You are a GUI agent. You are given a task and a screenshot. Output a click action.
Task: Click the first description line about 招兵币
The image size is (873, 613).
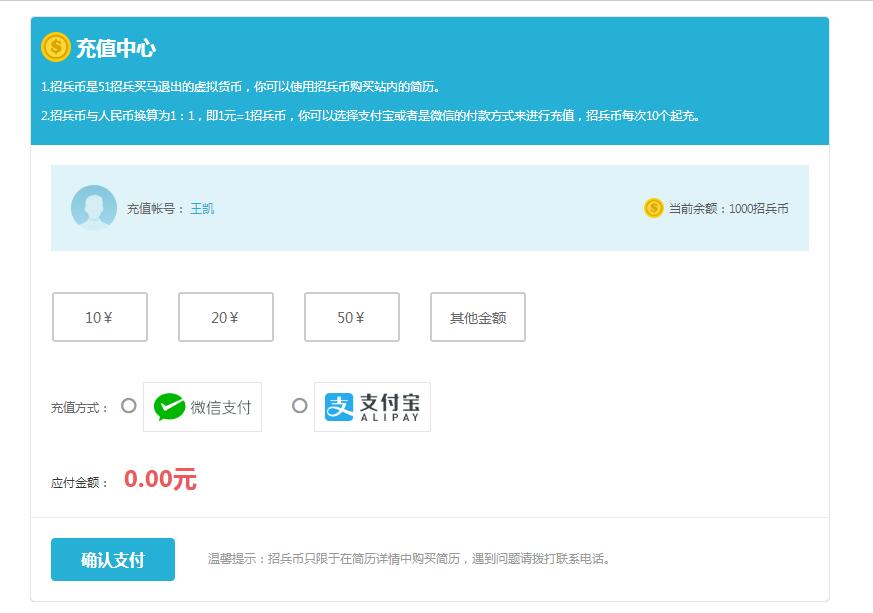(241, 87)
